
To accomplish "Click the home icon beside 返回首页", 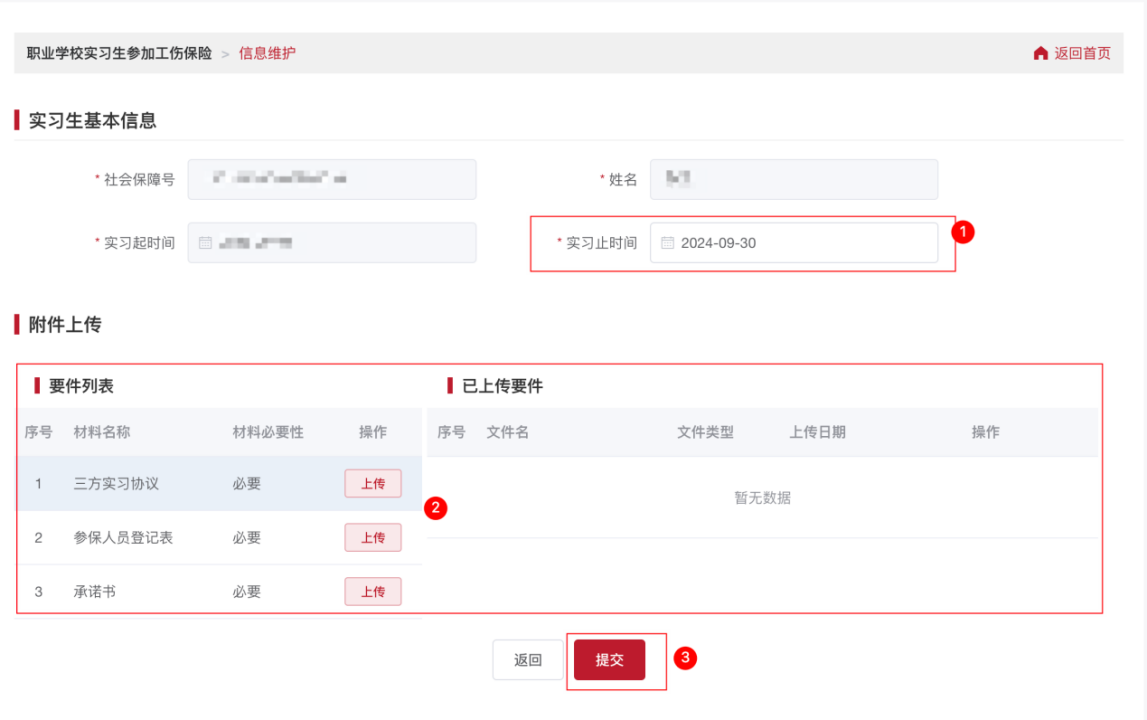I will 1041,53.
